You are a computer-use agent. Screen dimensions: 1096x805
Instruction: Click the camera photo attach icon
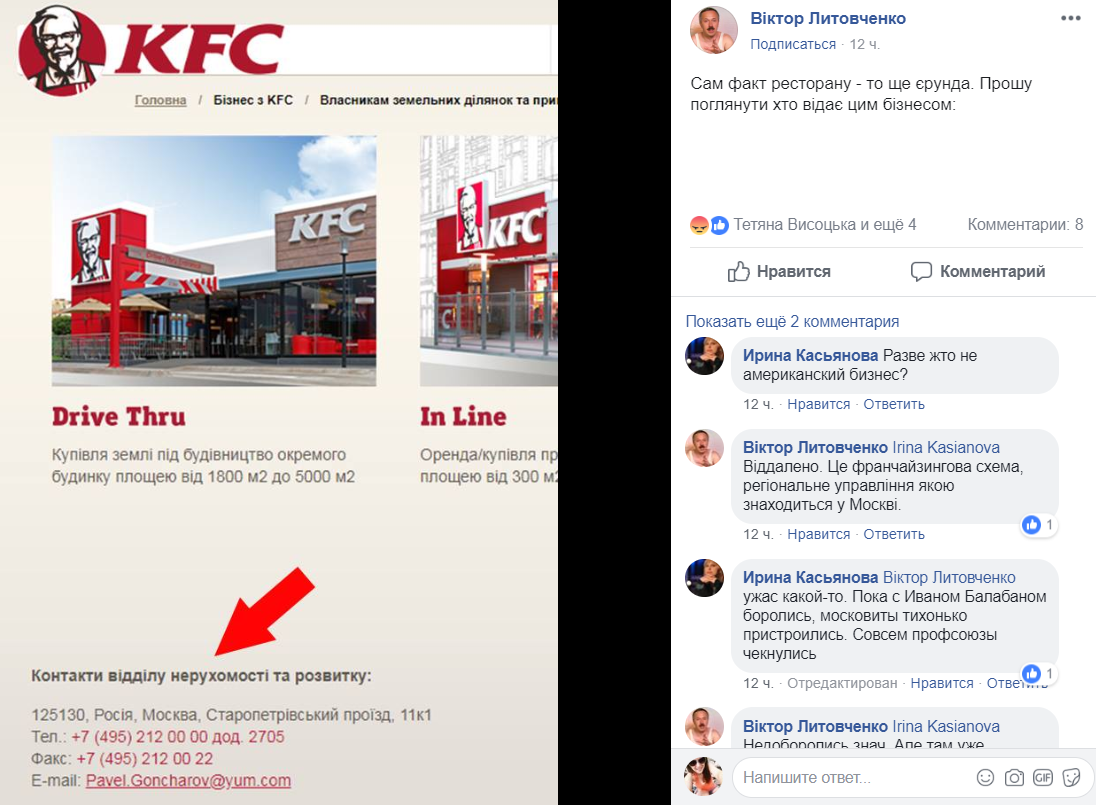coord(1014,777)
